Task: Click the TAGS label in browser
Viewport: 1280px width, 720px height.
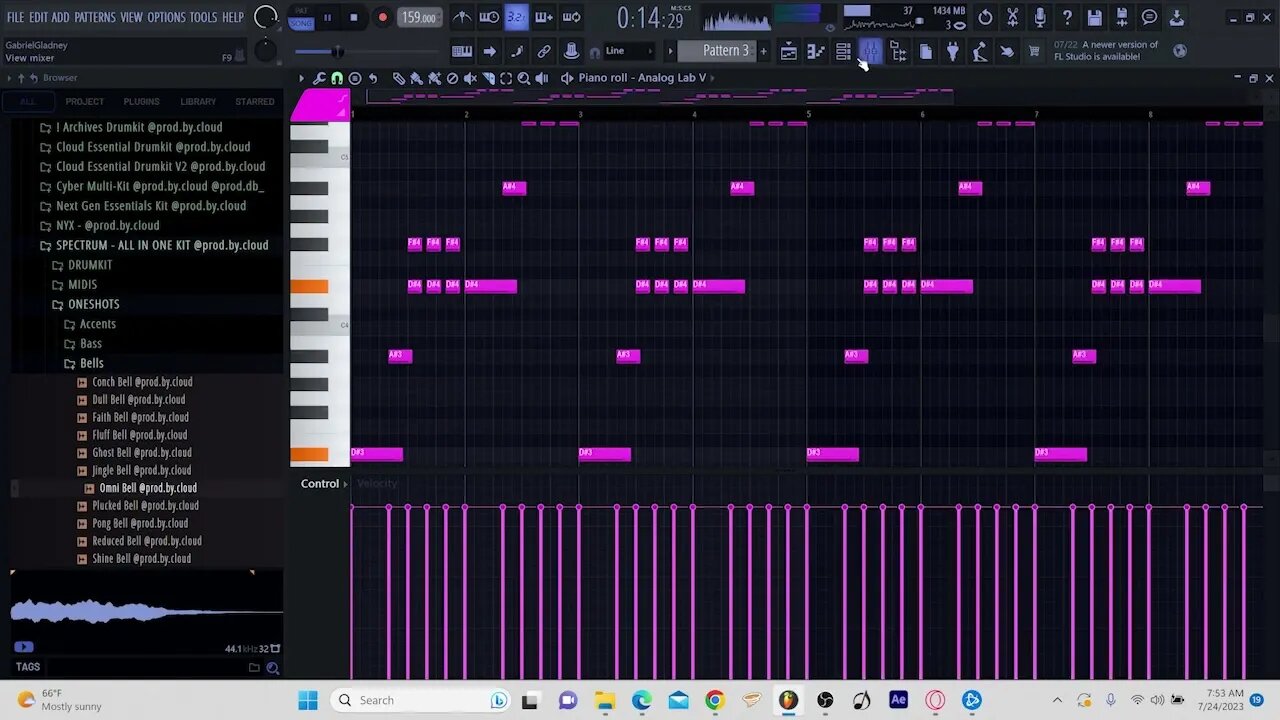Action: (28, 667)
